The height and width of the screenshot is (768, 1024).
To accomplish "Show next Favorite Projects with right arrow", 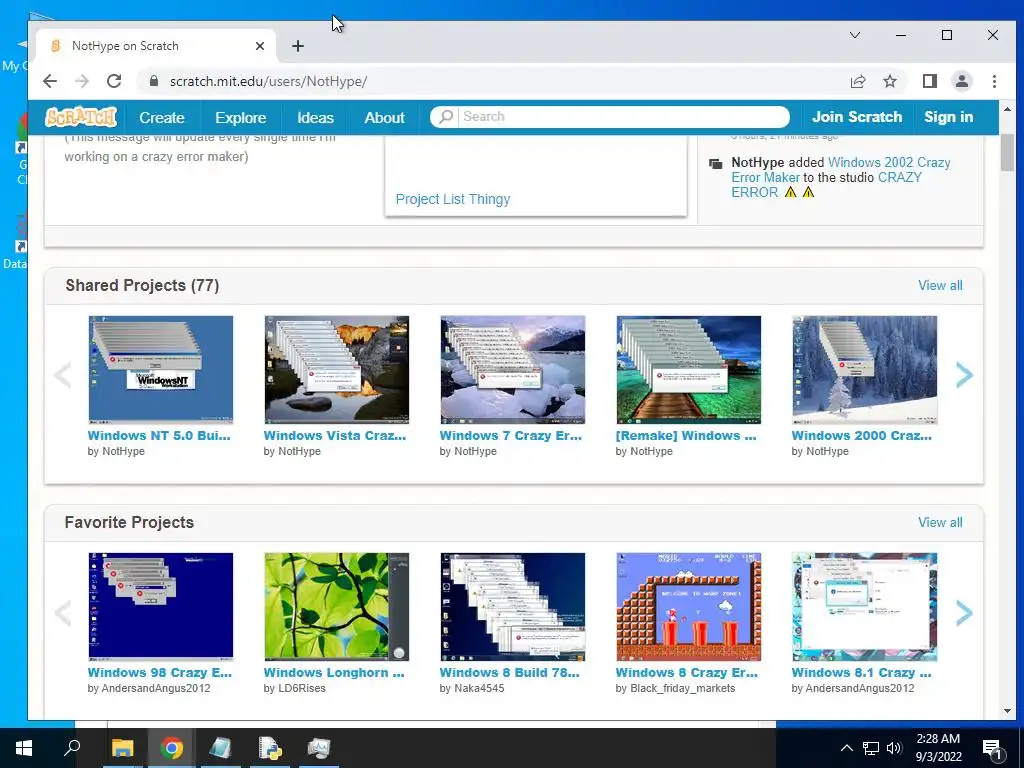I will (965, 613).
